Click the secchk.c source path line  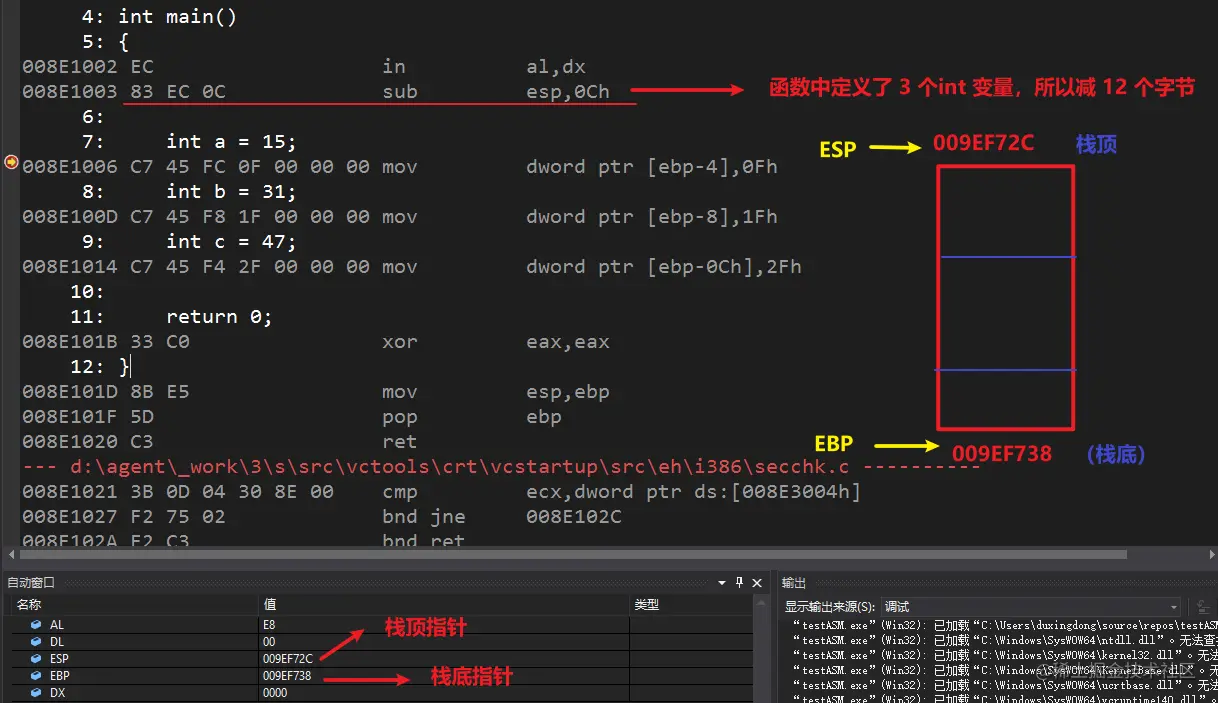(x=500, y=467)
